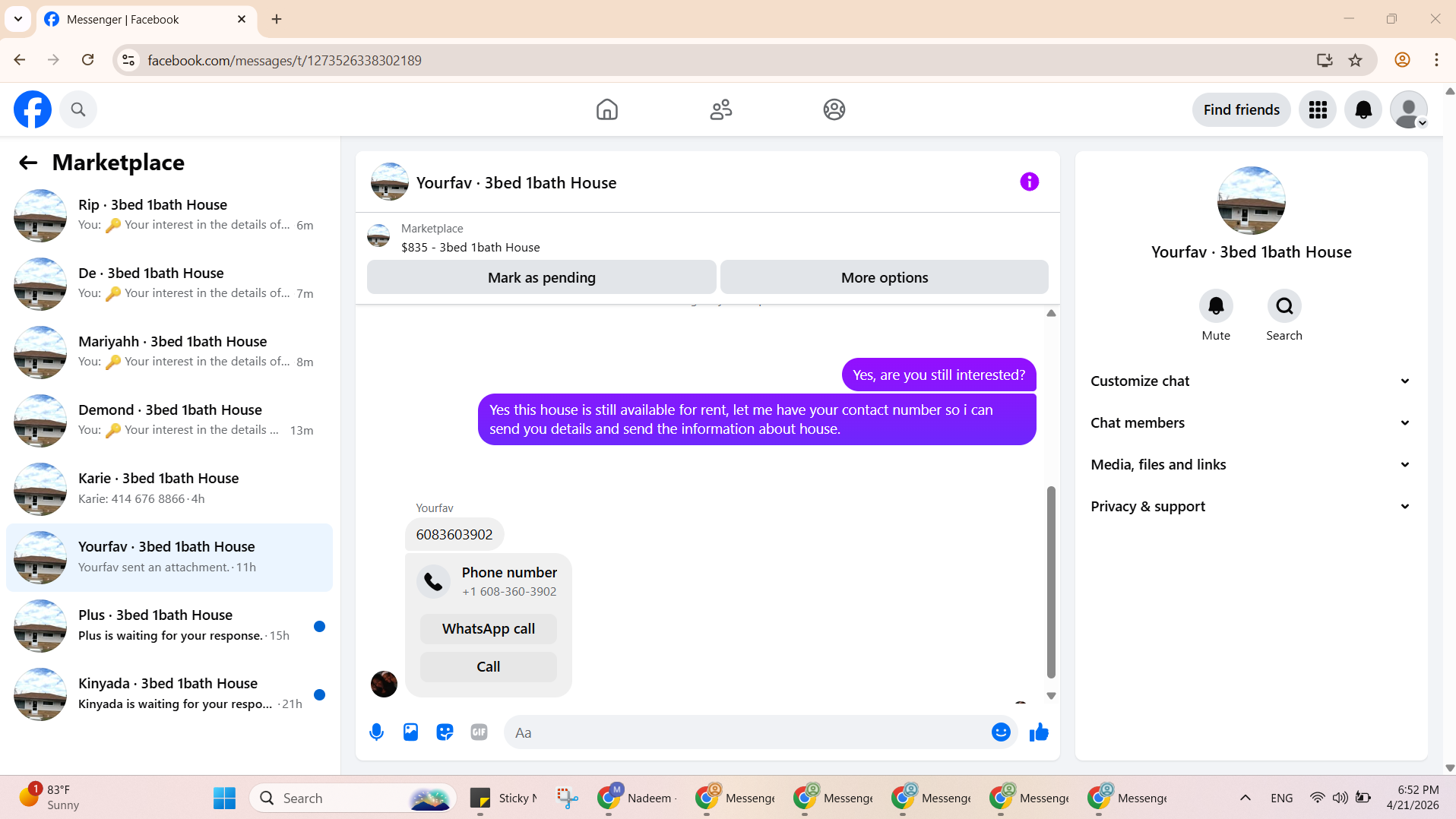1456x819 pixels.
Task: Open the Demond 3bed 1bath House chat
Action: point(169,421)
